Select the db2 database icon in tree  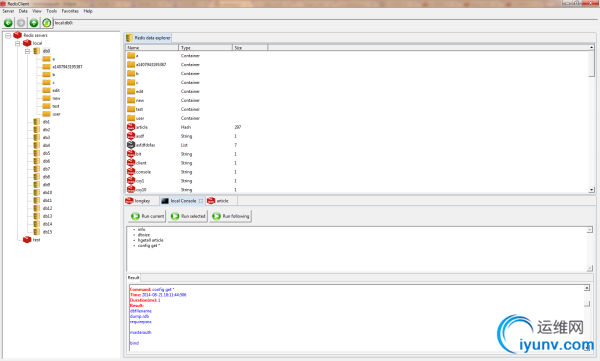37,129
